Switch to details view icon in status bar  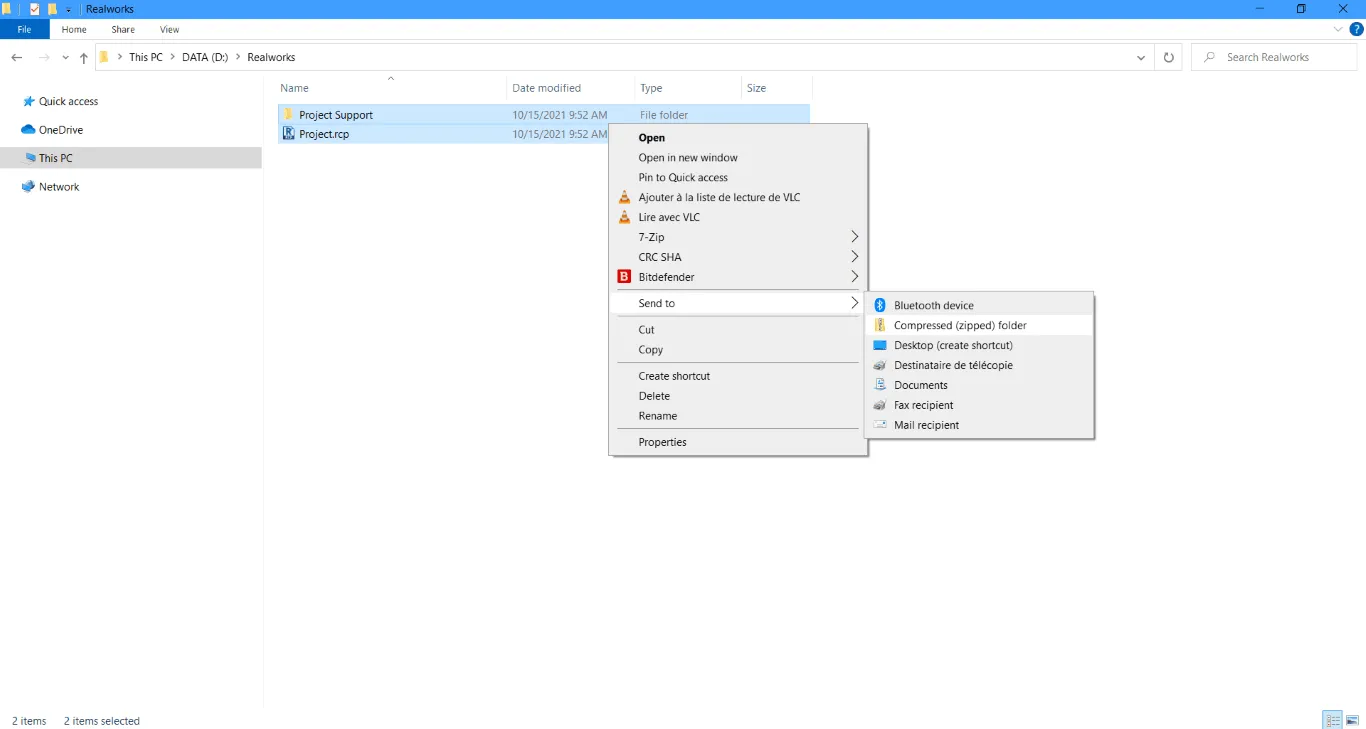[1333, 720]
